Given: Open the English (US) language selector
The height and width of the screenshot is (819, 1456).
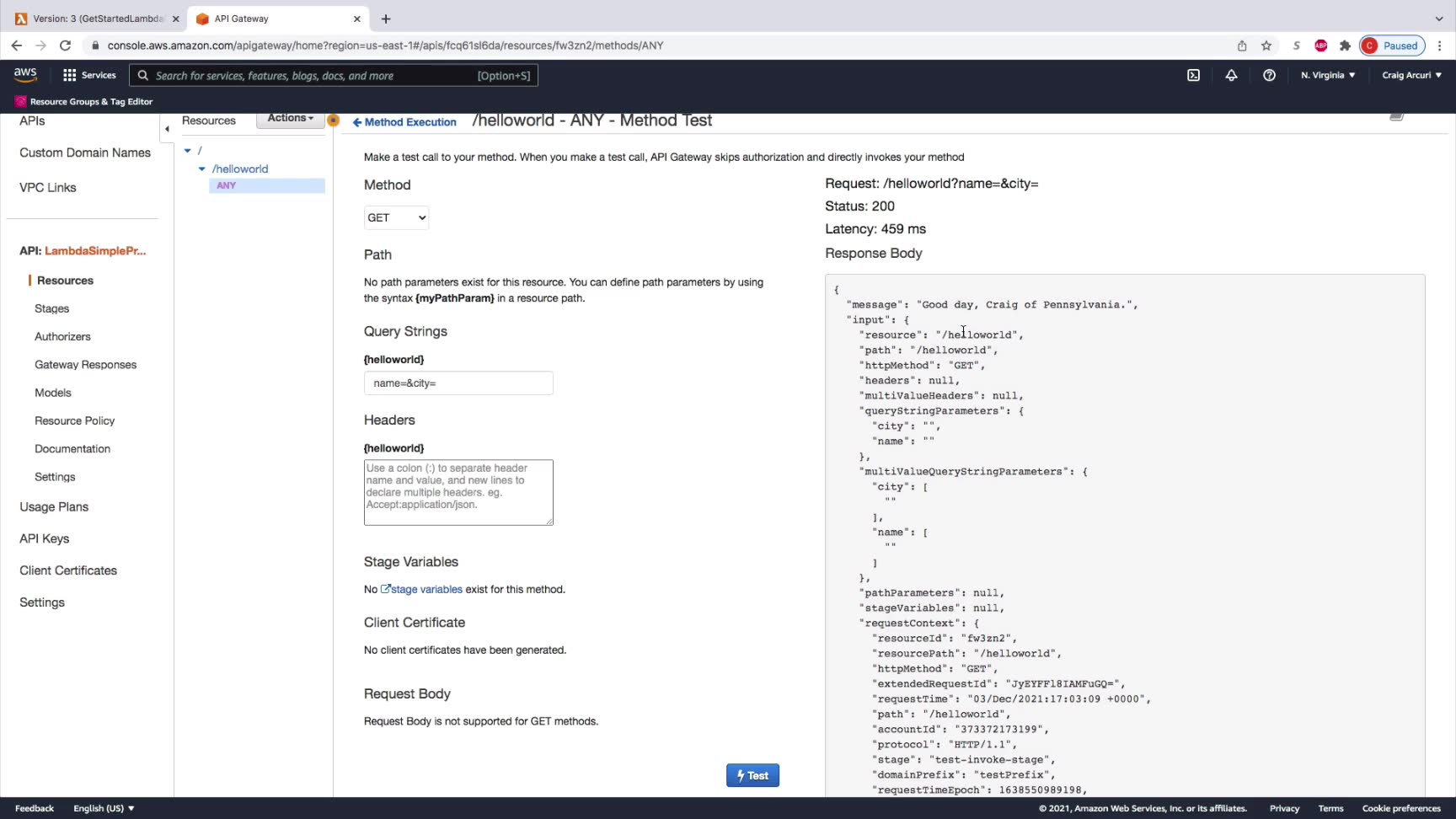Looking at the screenshot, I should click(104, 808).
